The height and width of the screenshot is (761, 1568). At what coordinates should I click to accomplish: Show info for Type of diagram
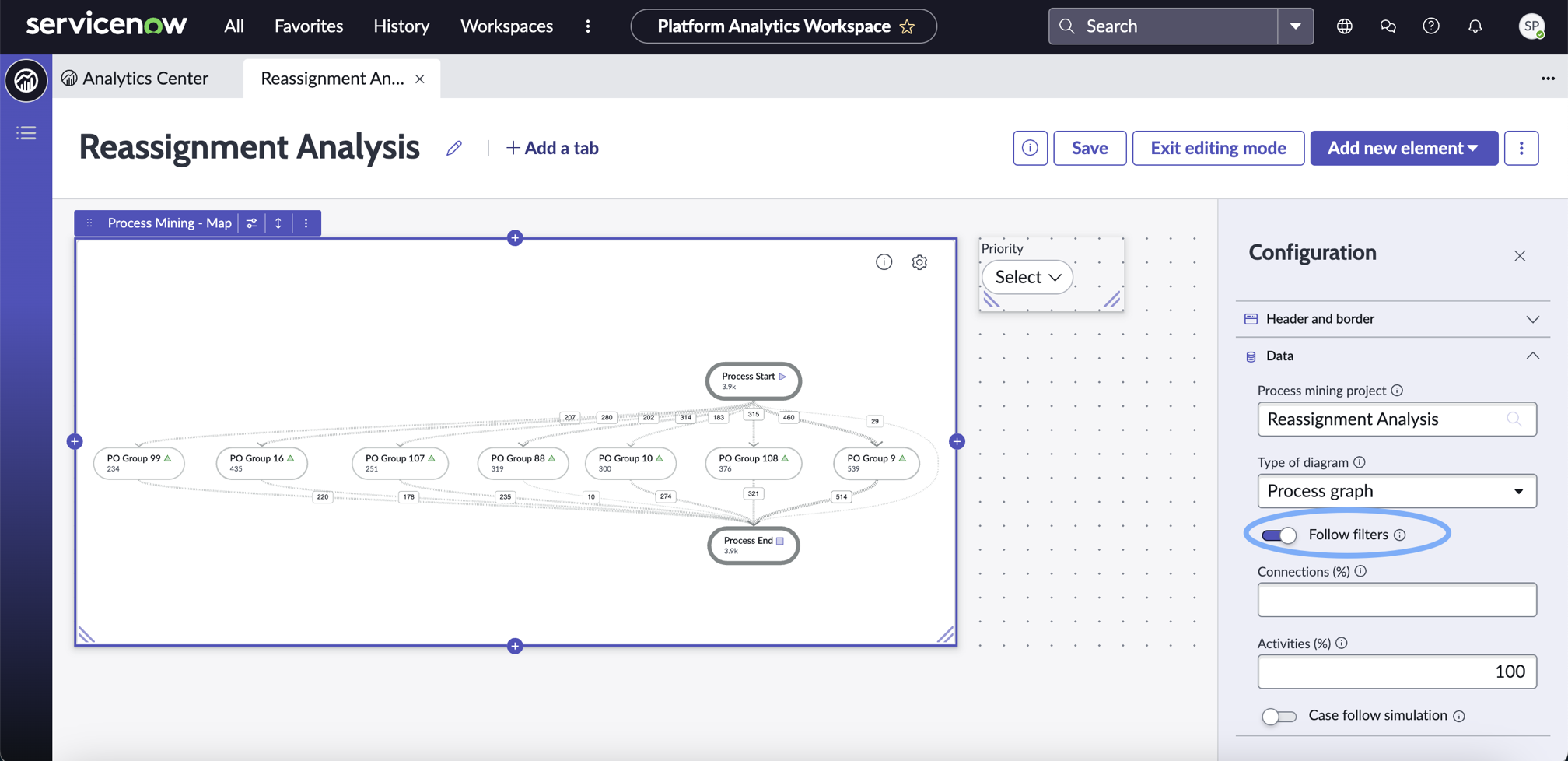1360,462
